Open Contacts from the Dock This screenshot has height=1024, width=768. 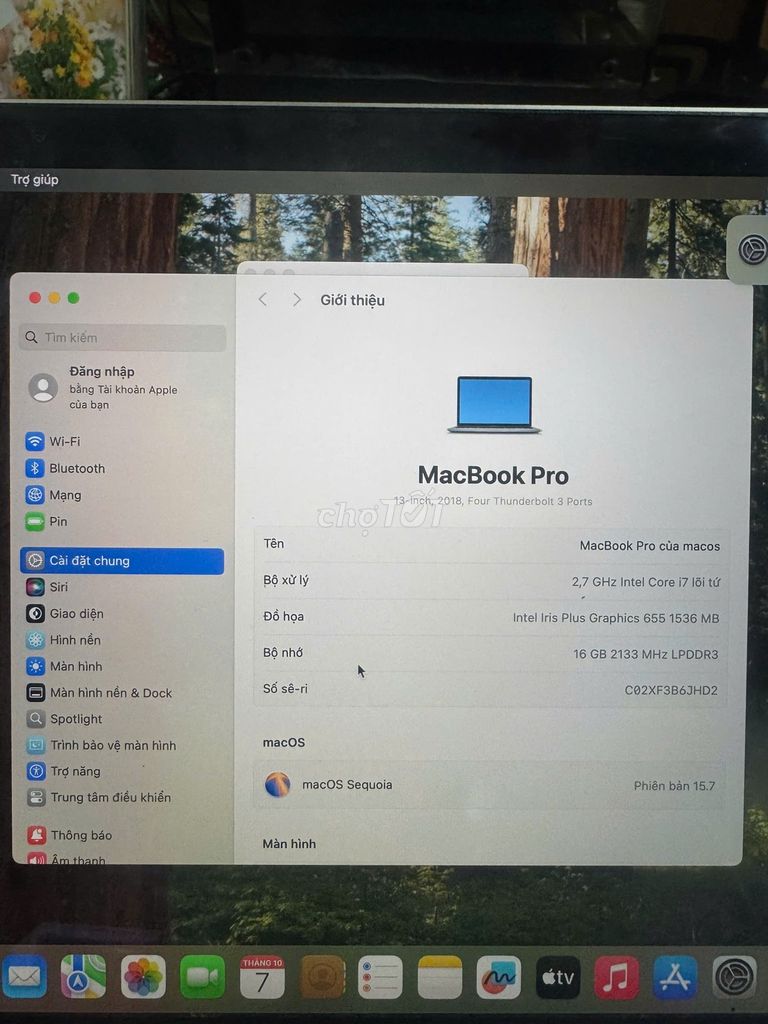322,977
